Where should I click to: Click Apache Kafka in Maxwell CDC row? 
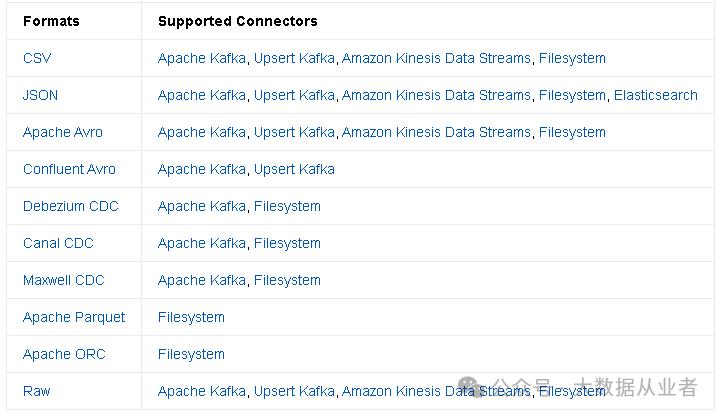click(202, 280)
